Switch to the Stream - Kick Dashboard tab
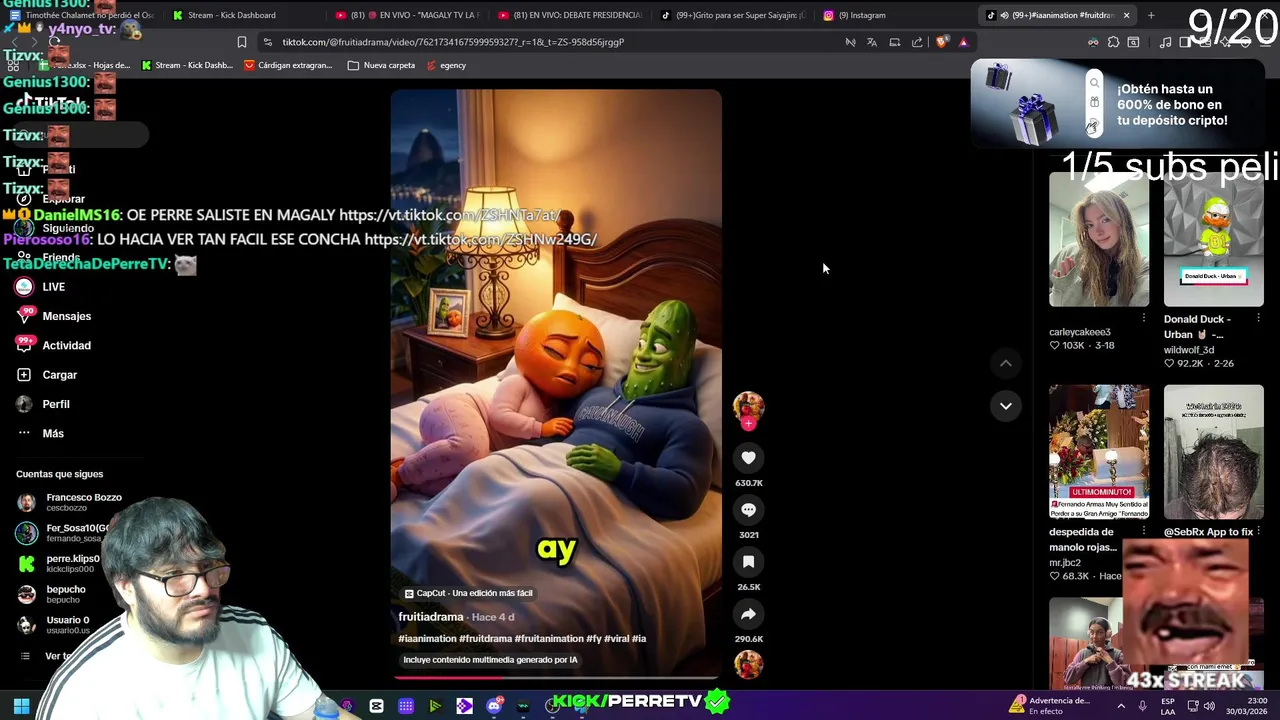Viewport: 1280px width, 720px height. coord(232,15)
